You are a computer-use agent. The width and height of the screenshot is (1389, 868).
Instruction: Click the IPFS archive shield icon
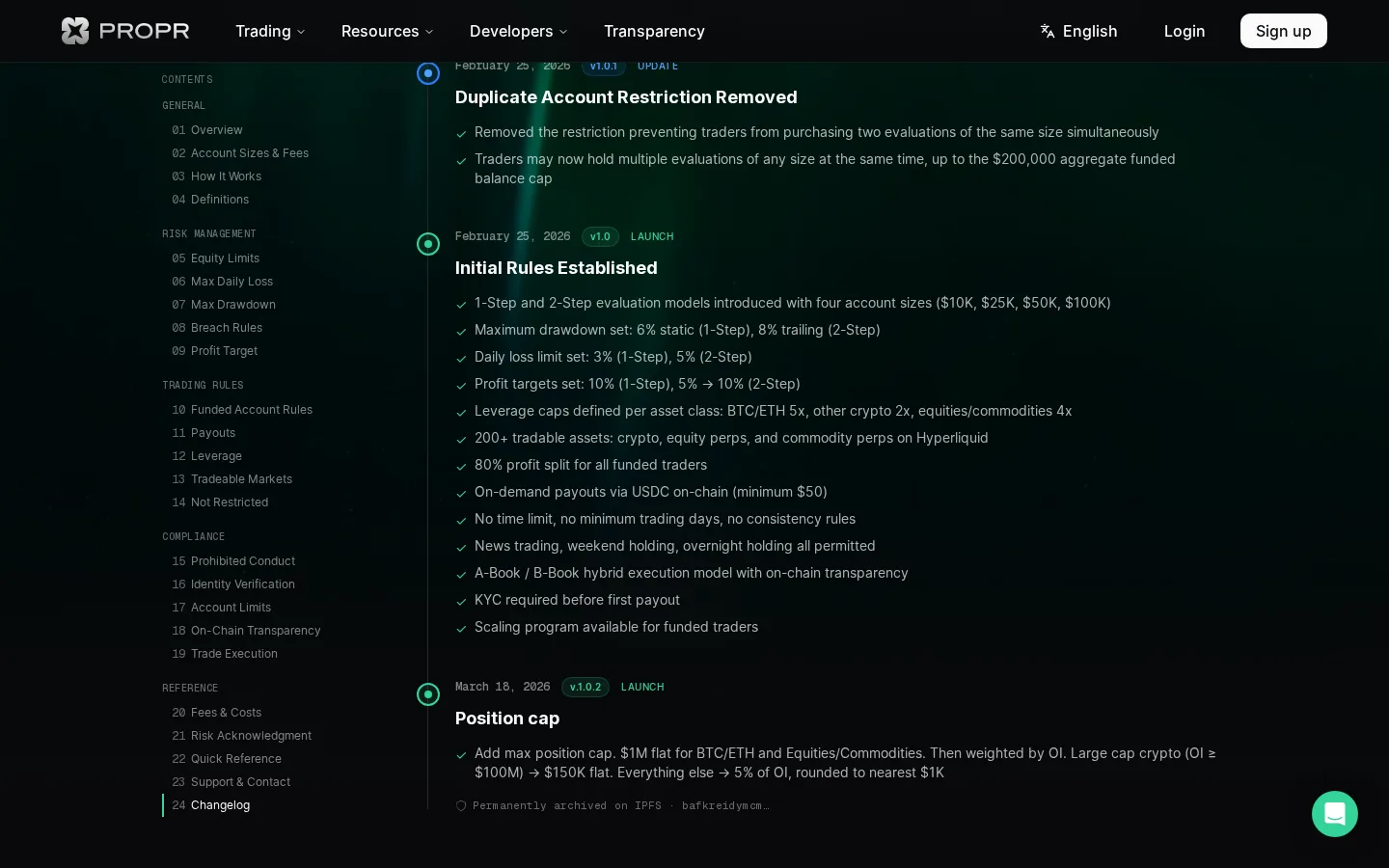click(x=461, y=806)
